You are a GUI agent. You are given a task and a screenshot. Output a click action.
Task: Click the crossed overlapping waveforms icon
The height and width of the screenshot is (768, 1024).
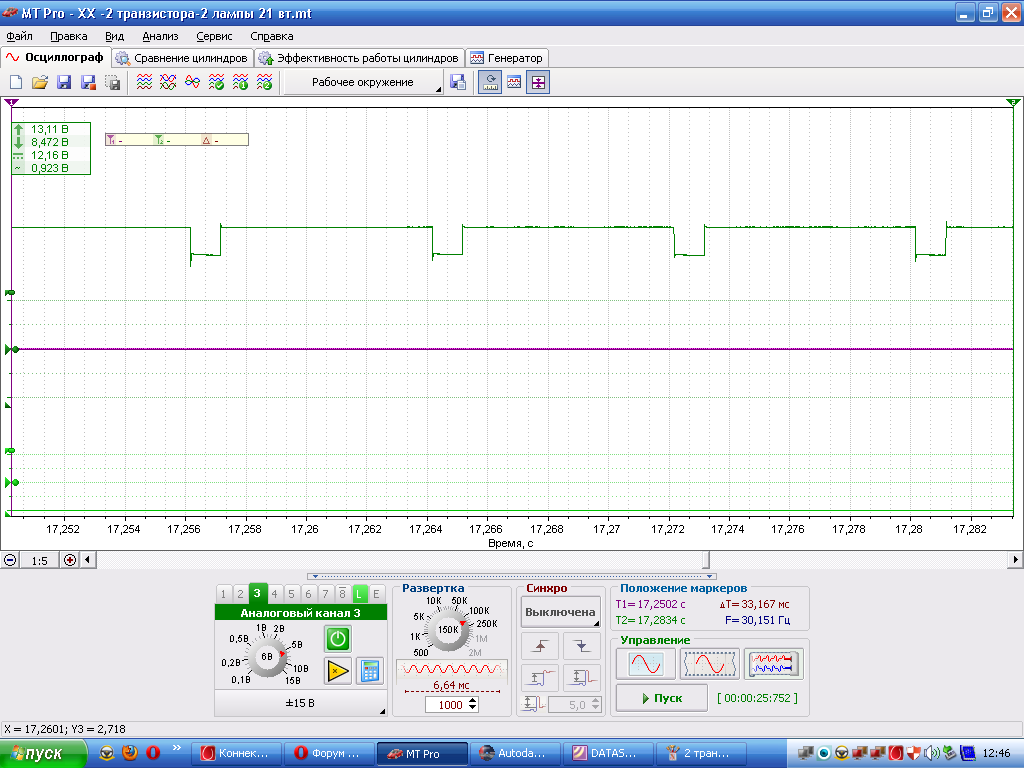[x=168, y=82]
